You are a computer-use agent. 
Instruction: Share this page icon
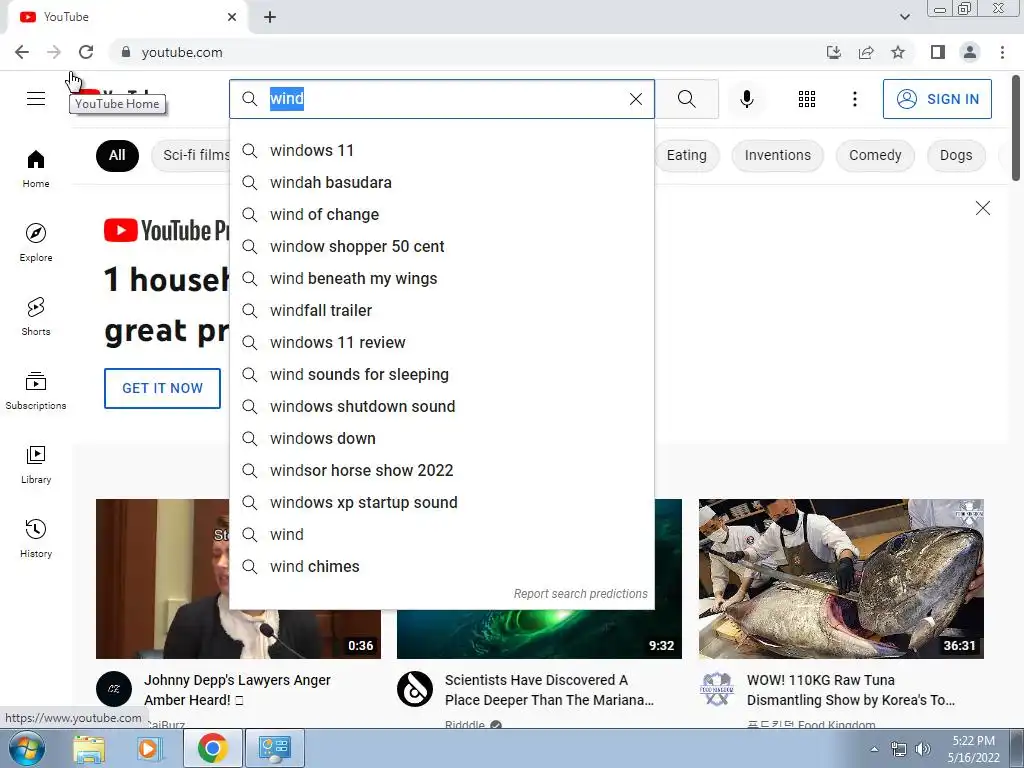pyautogui.click(x=866, y=52)
